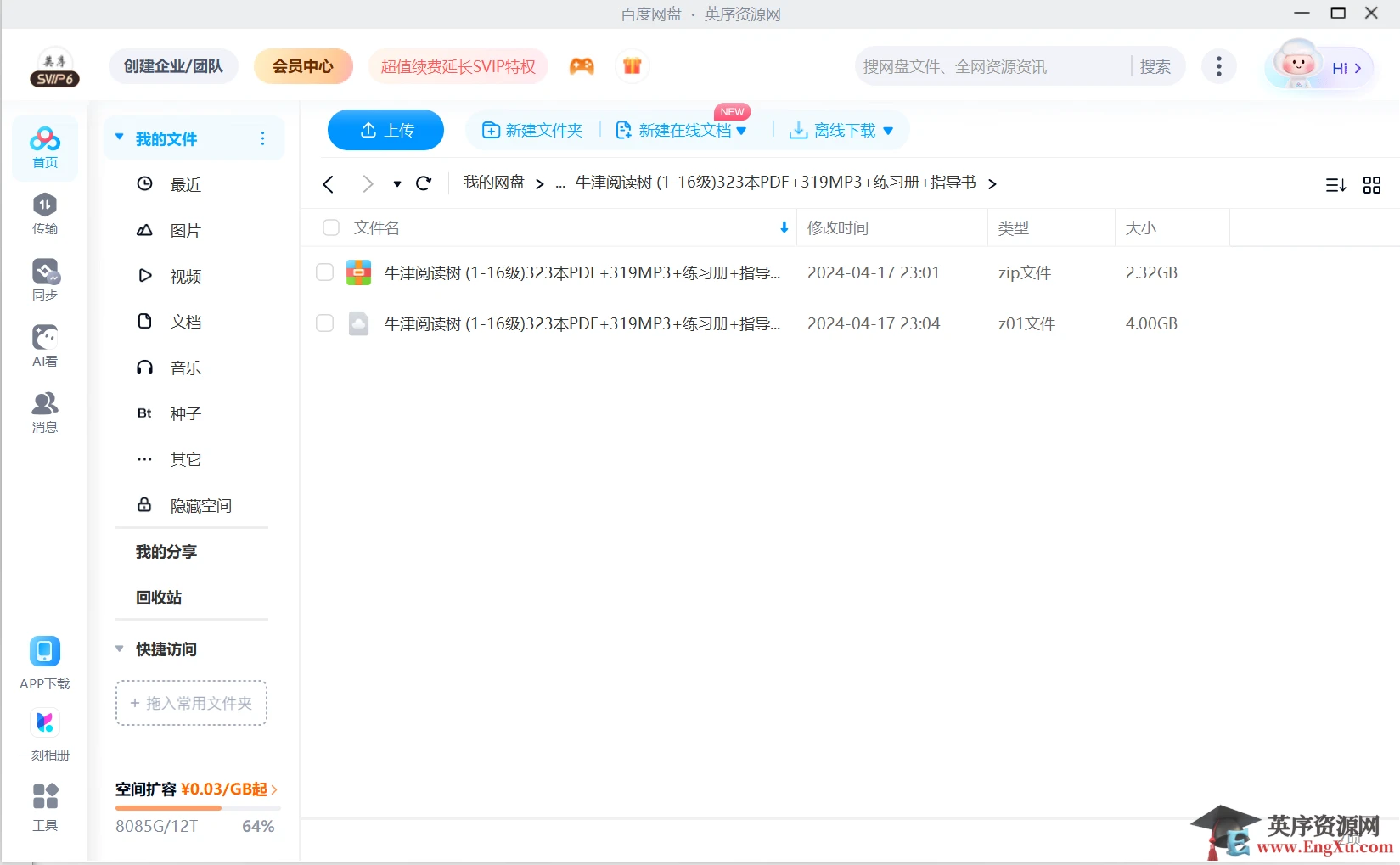Click the 拖入常用文件夹 drop area

point(192,703)
